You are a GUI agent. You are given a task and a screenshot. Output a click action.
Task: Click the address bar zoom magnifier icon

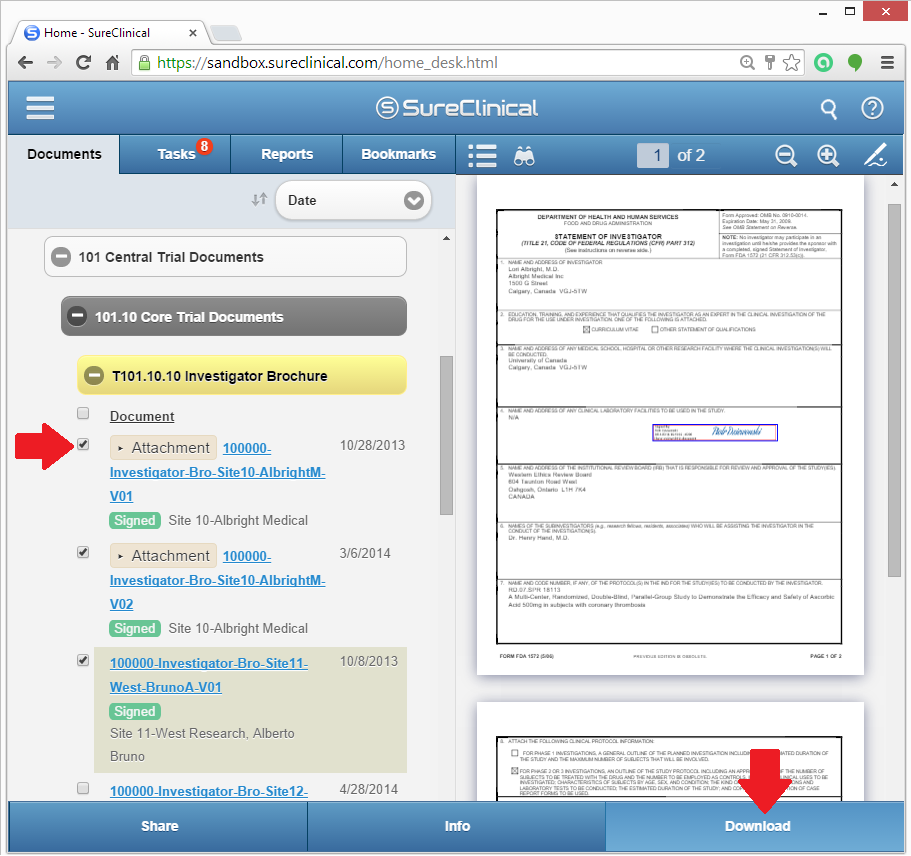click(747, 63)
